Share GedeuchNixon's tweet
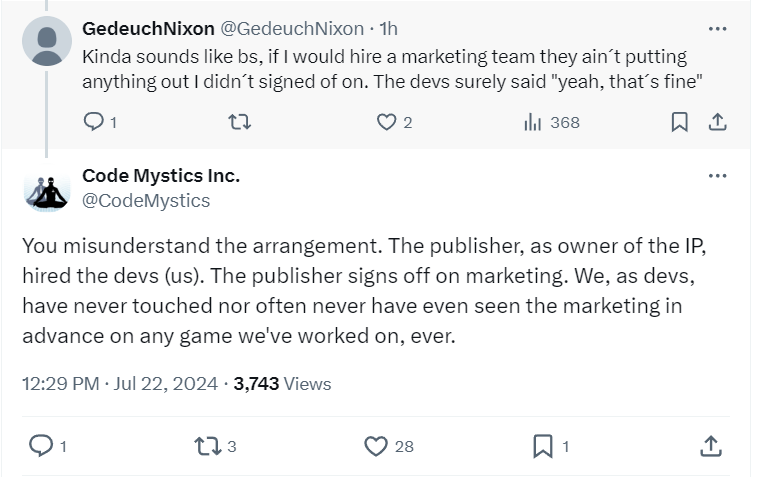758x477 pixels. pyautogui.click(x=716, y=122)
